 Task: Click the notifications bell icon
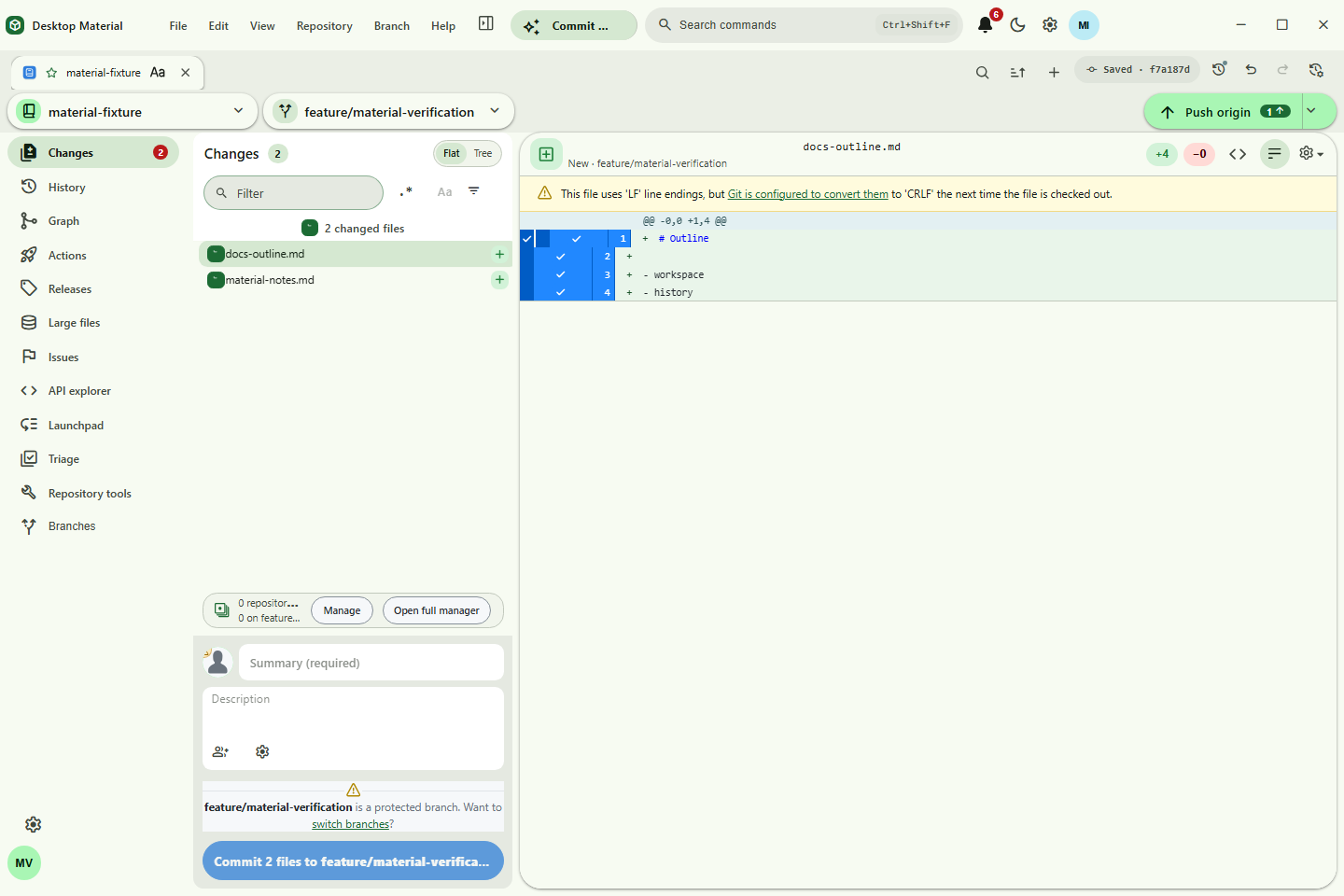985,25
